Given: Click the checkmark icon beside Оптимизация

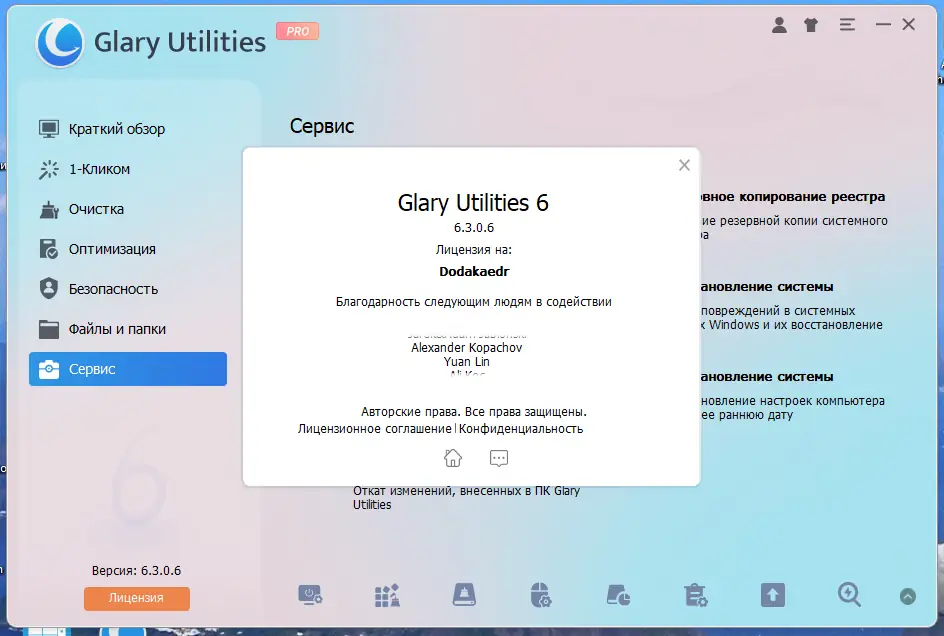Looking at the screenshot, I should click(49, 249).
